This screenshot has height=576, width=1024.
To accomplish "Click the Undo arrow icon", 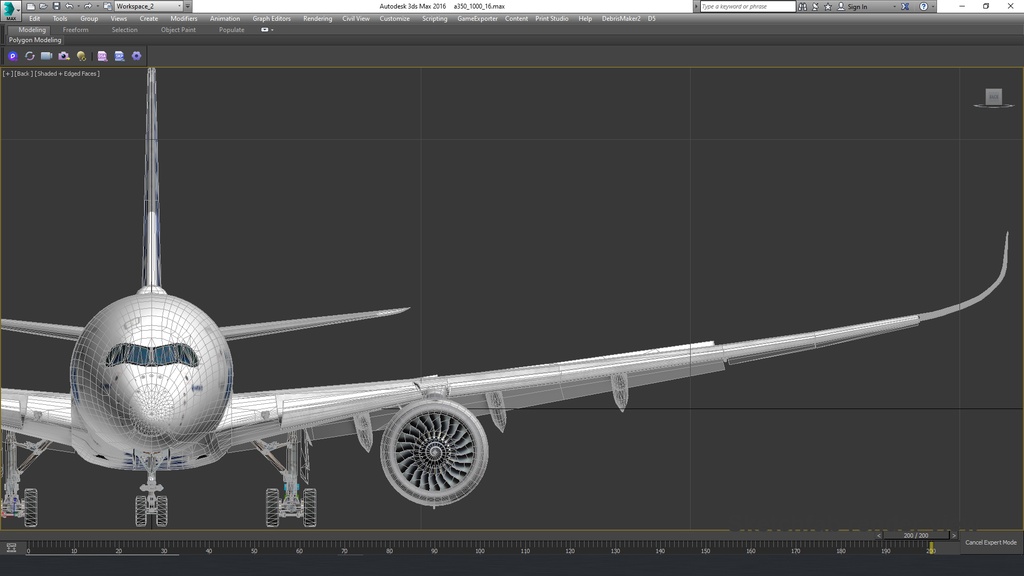I will [x=69, y=6].
